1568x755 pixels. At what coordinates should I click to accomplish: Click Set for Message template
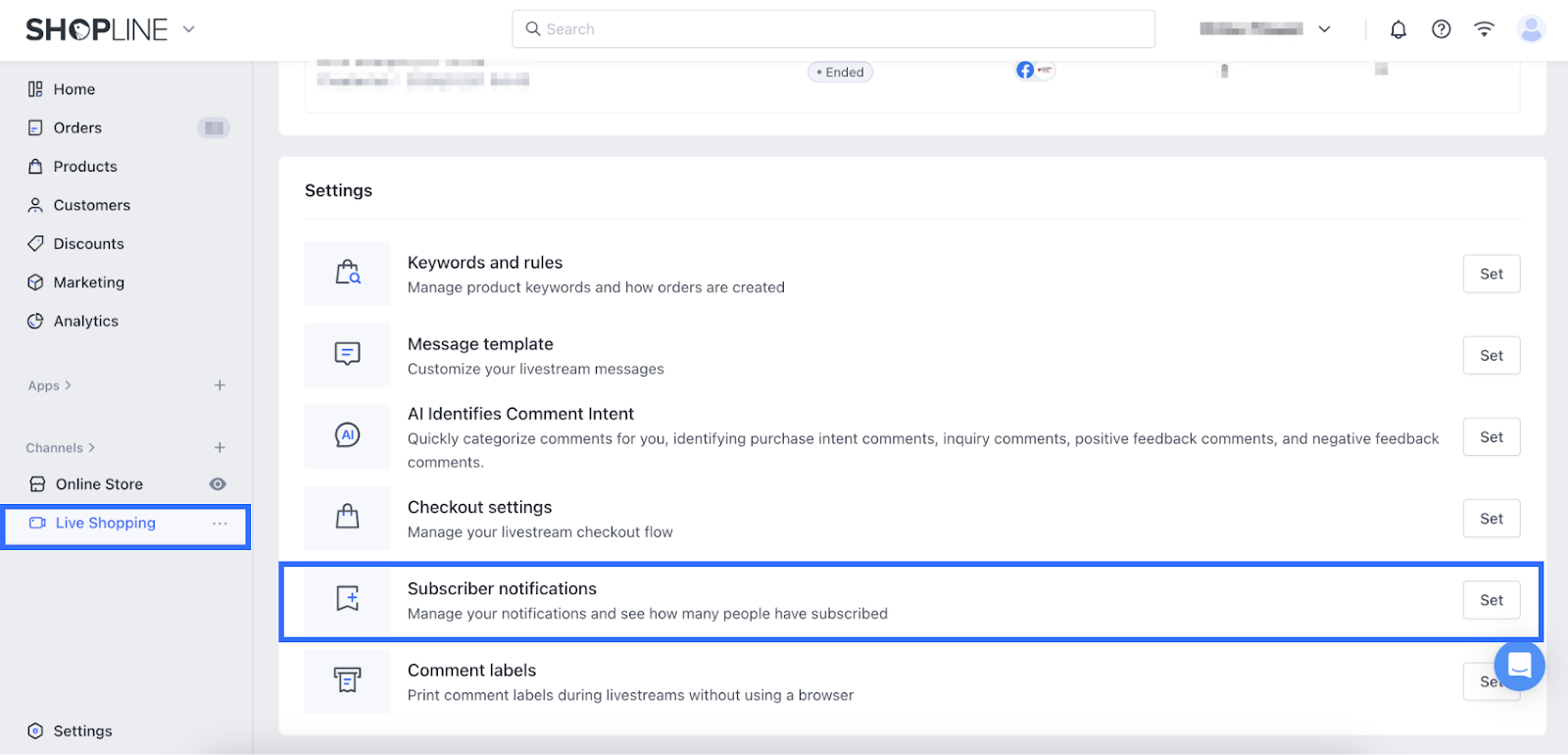[x=1491, y=356]
